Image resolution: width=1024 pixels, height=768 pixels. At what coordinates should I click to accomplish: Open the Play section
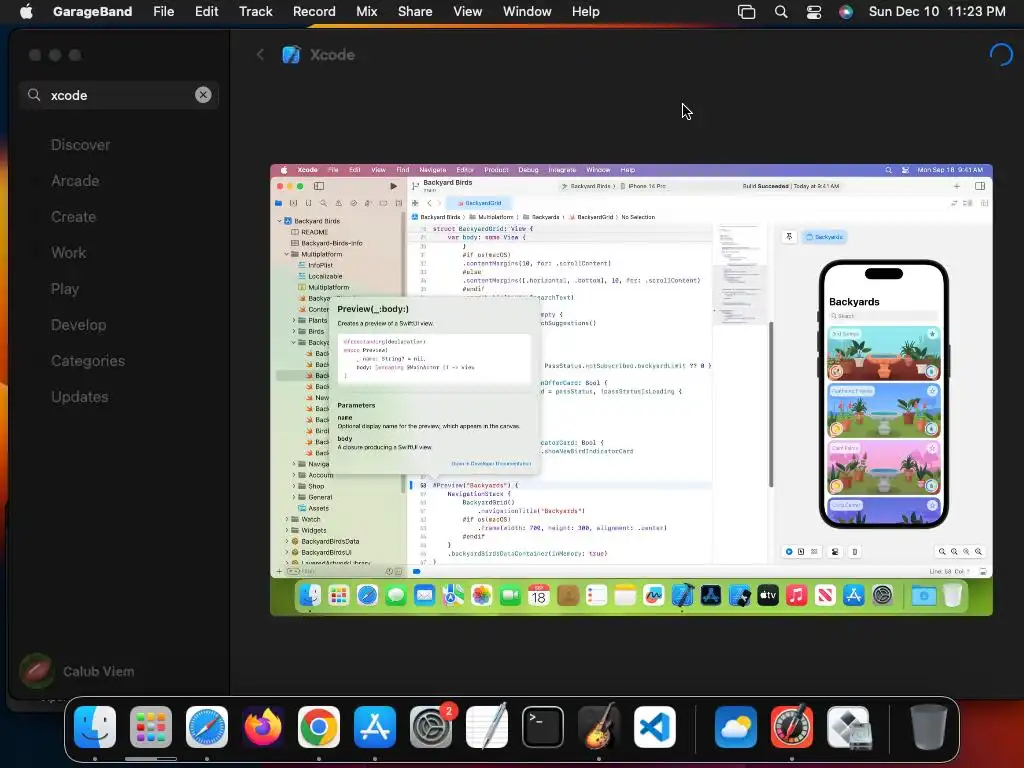(x=65, y=289)
